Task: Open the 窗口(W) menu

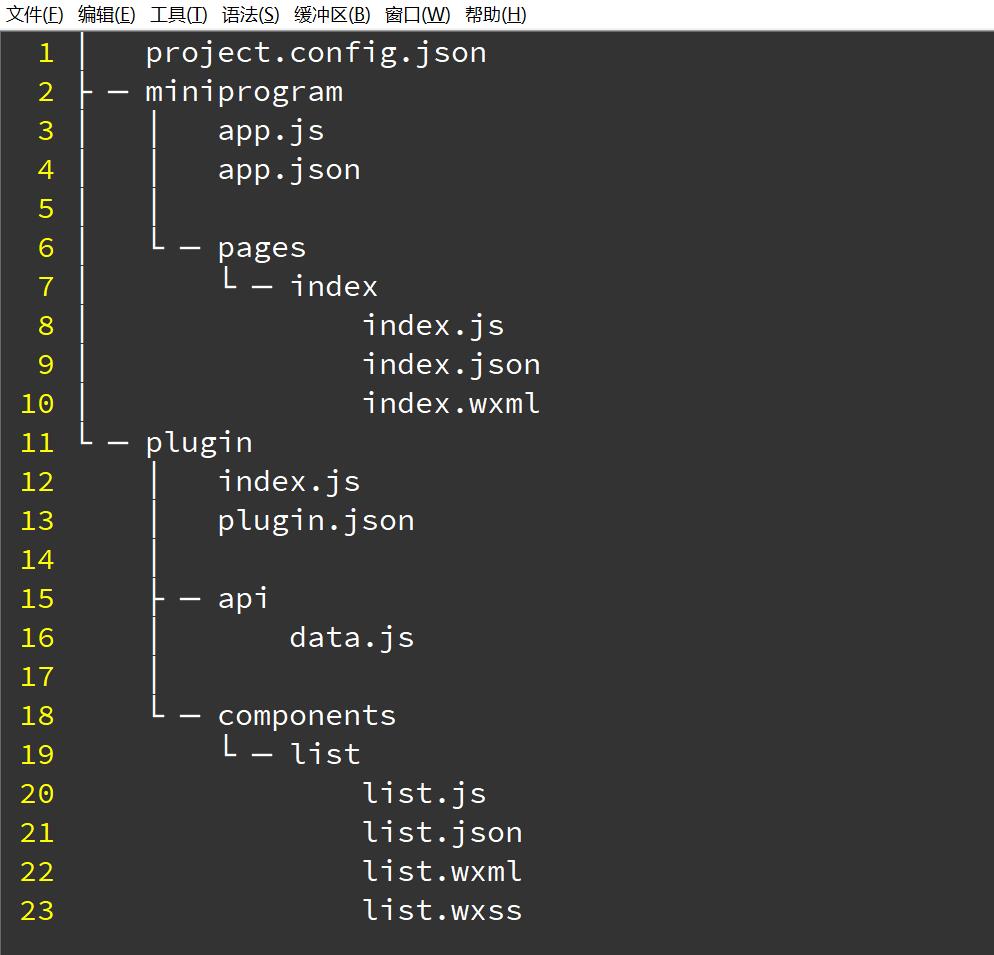Action: click(x=417, y=15)
